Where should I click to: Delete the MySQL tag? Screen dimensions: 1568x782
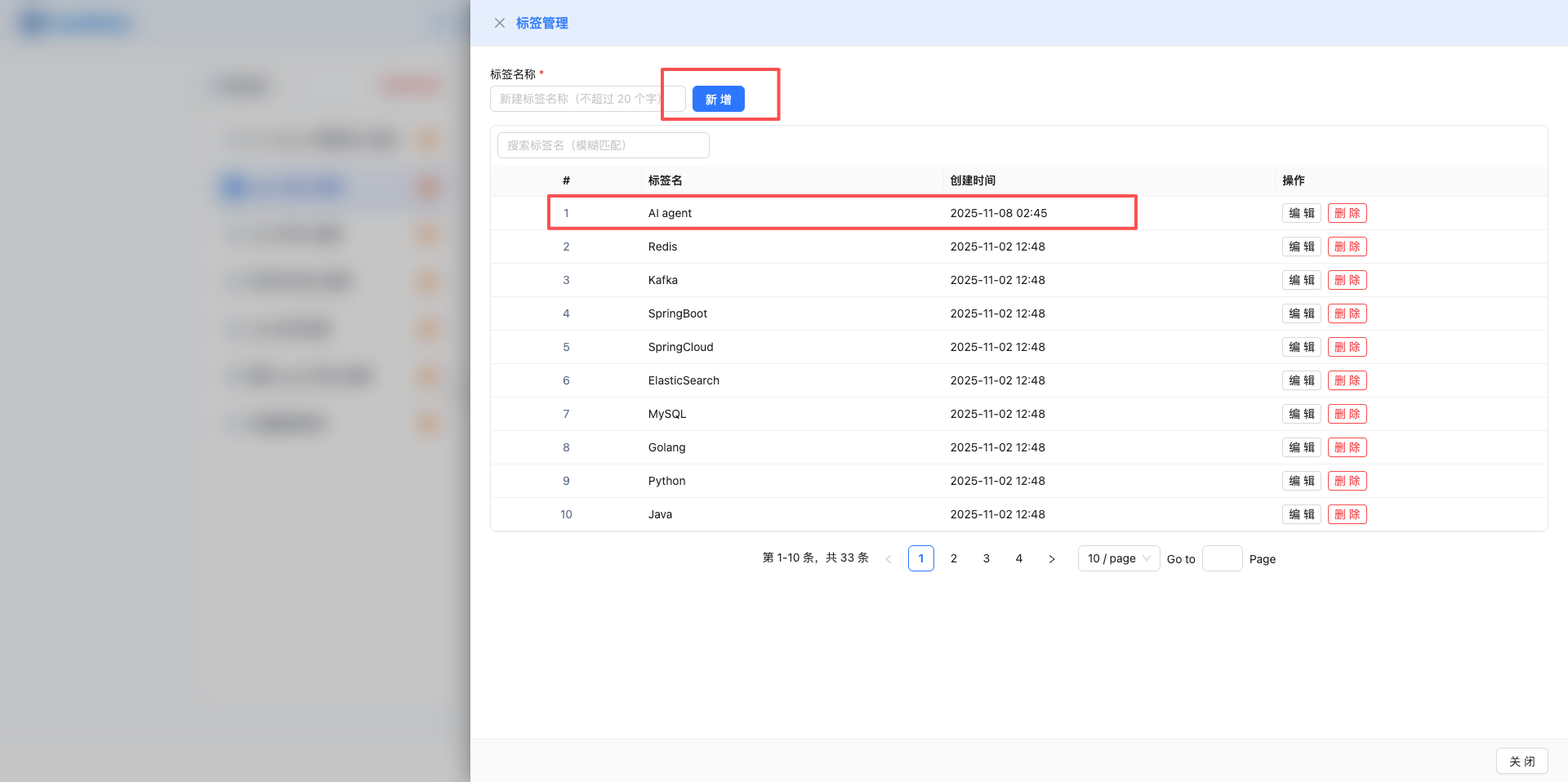(x=1347, y=414)
